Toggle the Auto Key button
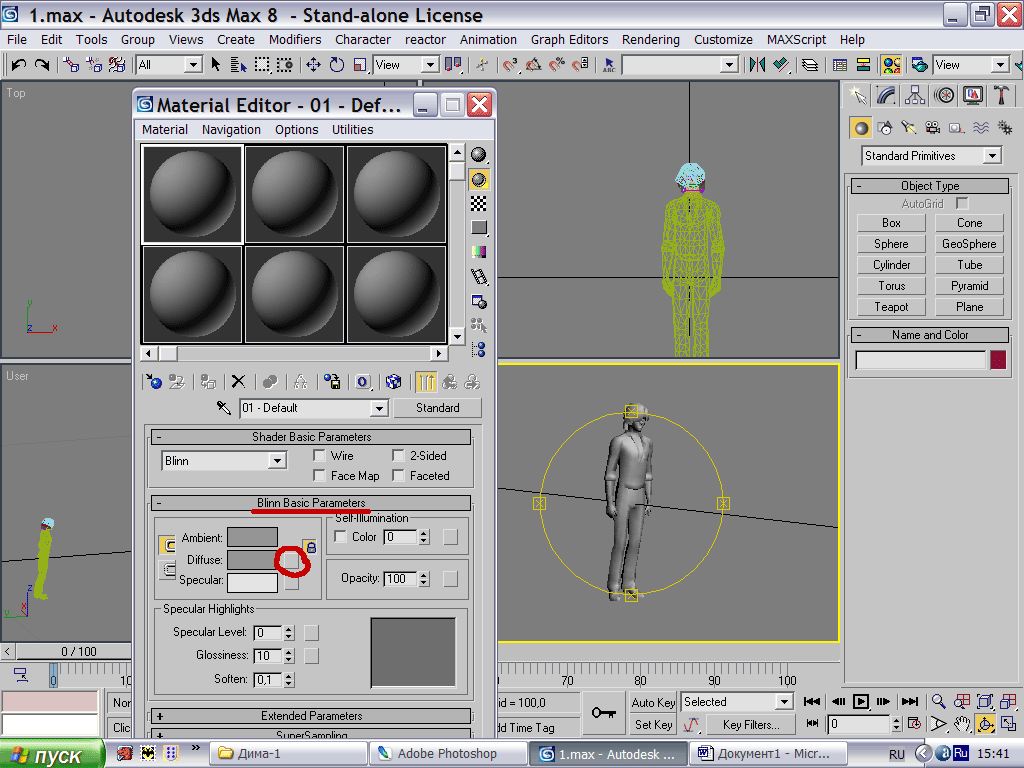 (x=653, y=703)
